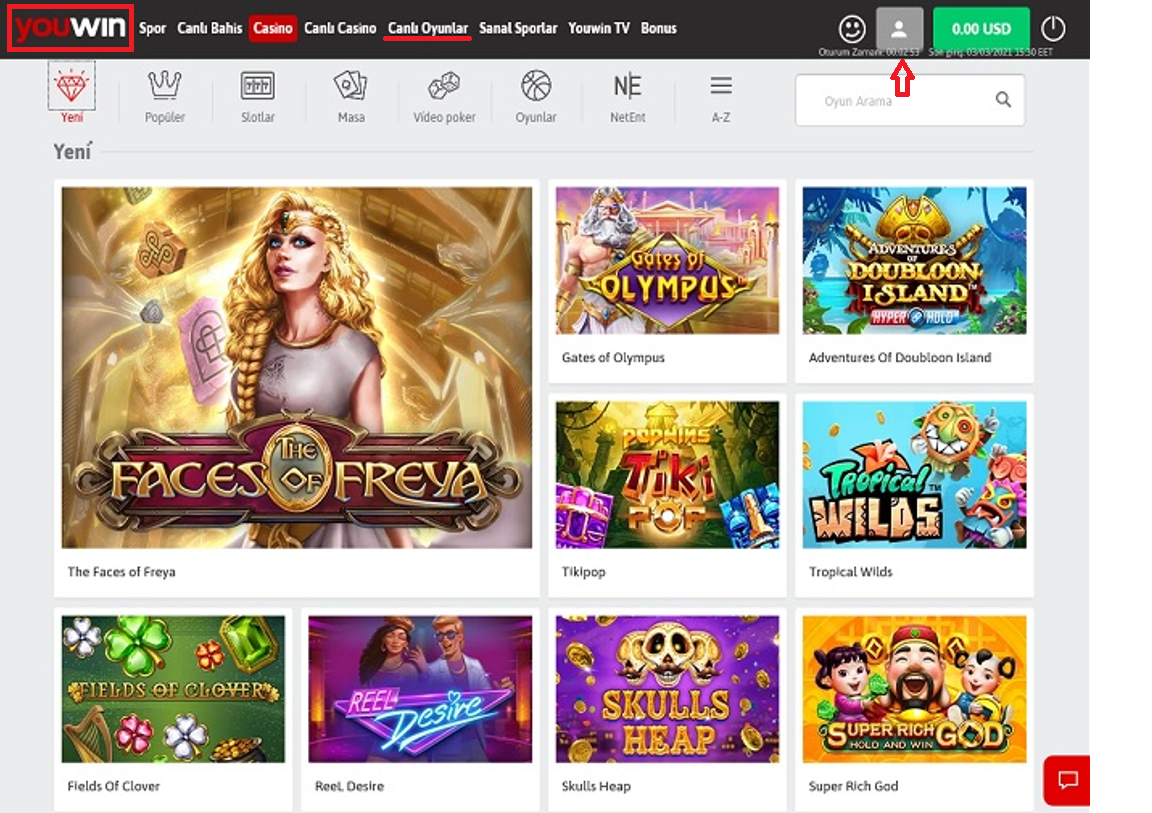Open Youwin TV in navigation
The width and height of the screenshot is (1152, 813).
tap(599, 29)
